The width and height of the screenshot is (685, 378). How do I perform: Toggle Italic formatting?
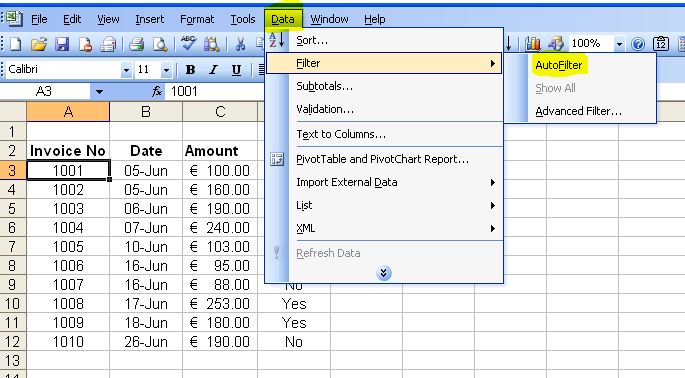coord(213,69)
